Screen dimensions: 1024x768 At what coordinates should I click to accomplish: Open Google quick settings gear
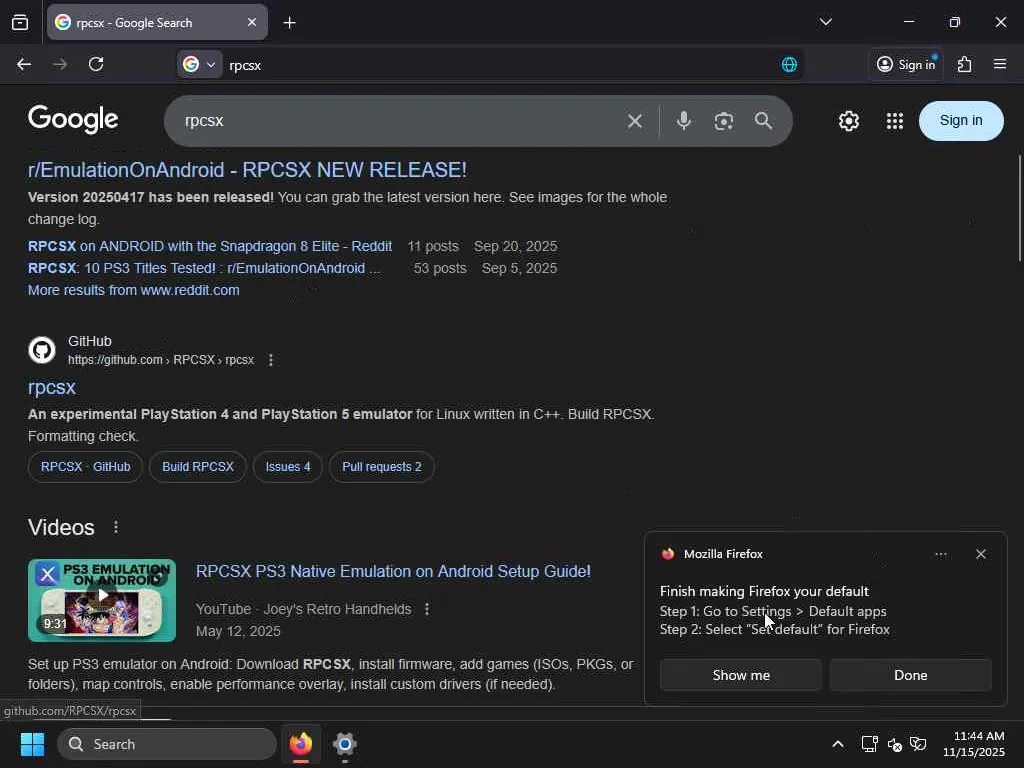(x=849, y=121)
